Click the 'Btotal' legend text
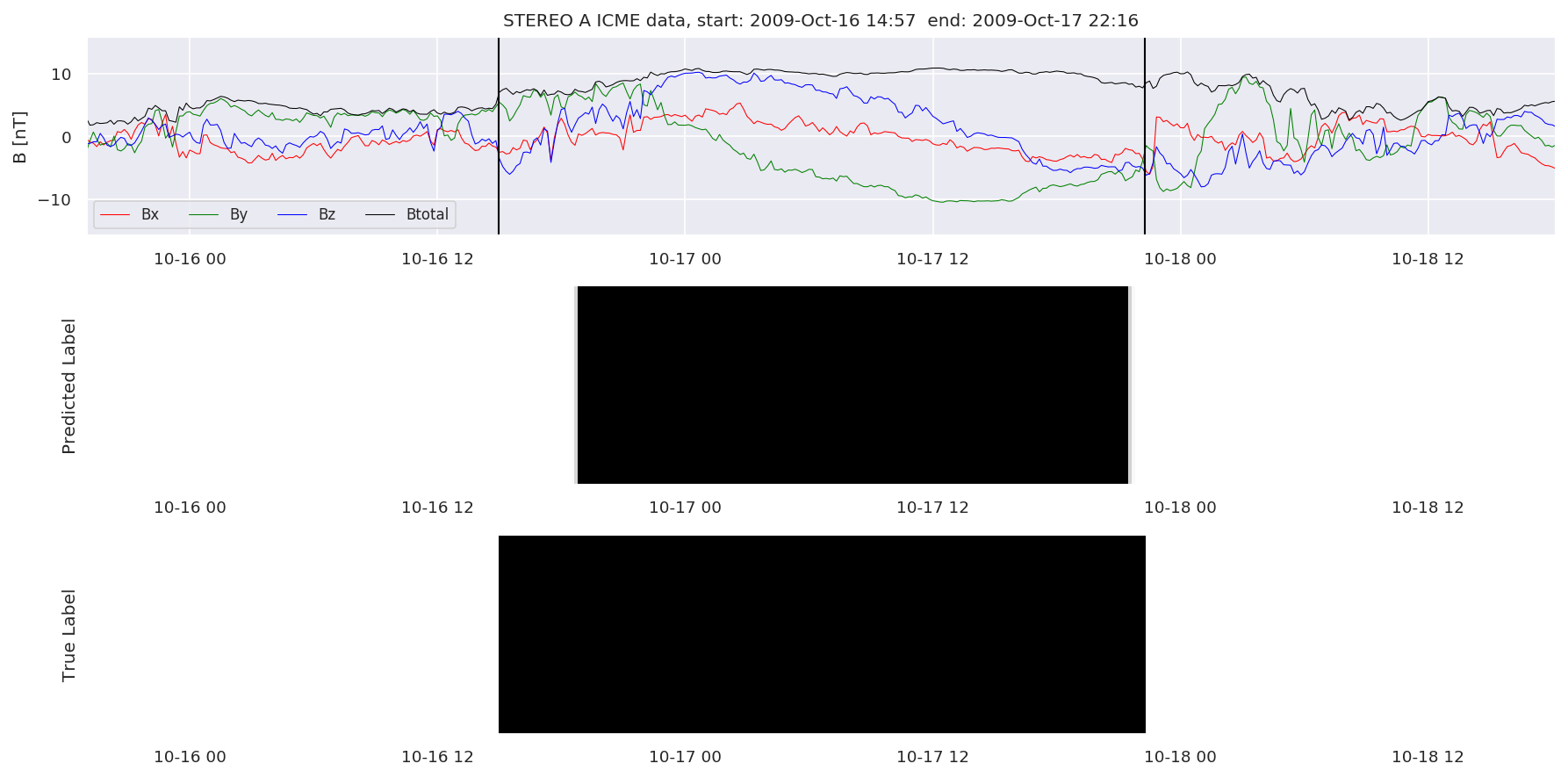1568x778 pixels. pos(428,214)
